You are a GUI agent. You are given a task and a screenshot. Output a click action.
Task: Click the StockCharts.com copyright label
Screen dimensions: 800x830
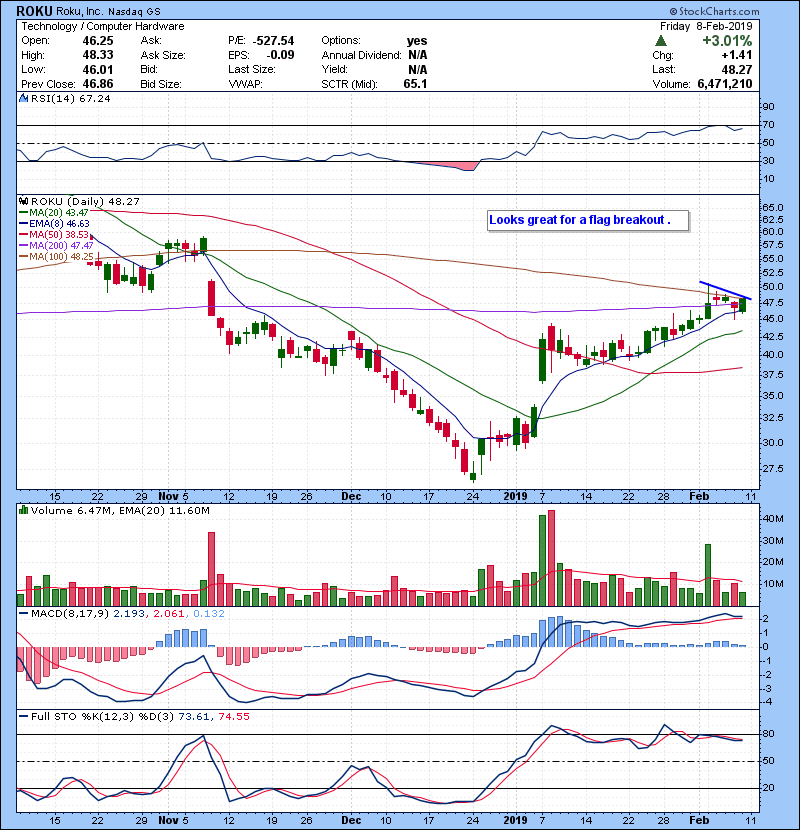click(714, 11)
